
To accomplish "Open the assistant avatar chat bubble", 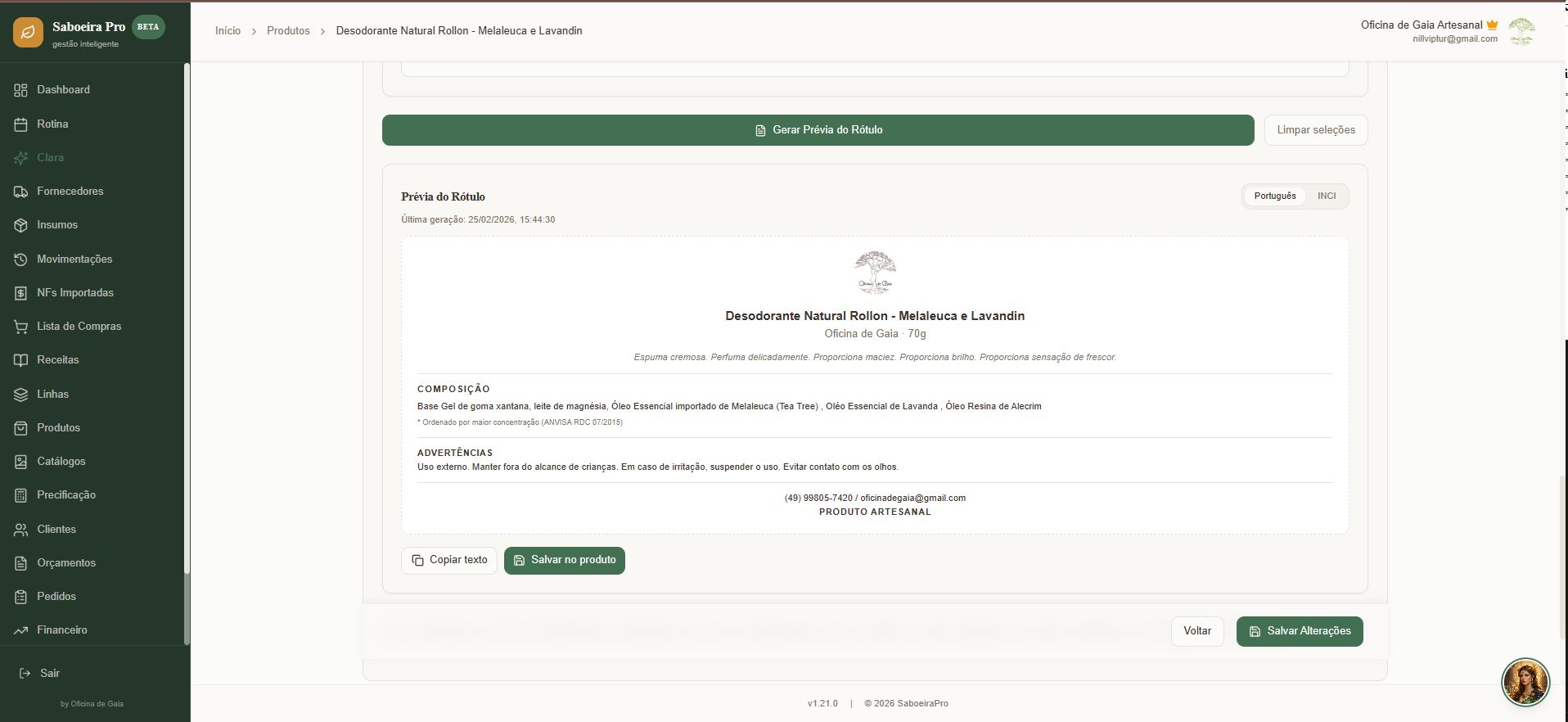I will [1525, 681].
